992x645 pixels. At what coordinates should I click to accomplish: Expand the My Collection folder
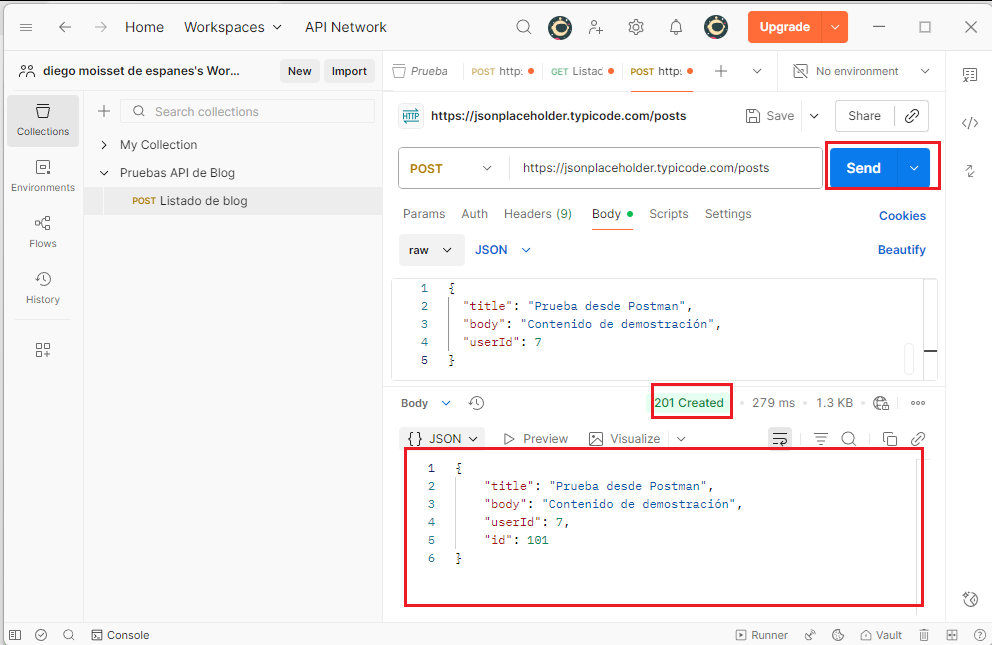[104, 145]
